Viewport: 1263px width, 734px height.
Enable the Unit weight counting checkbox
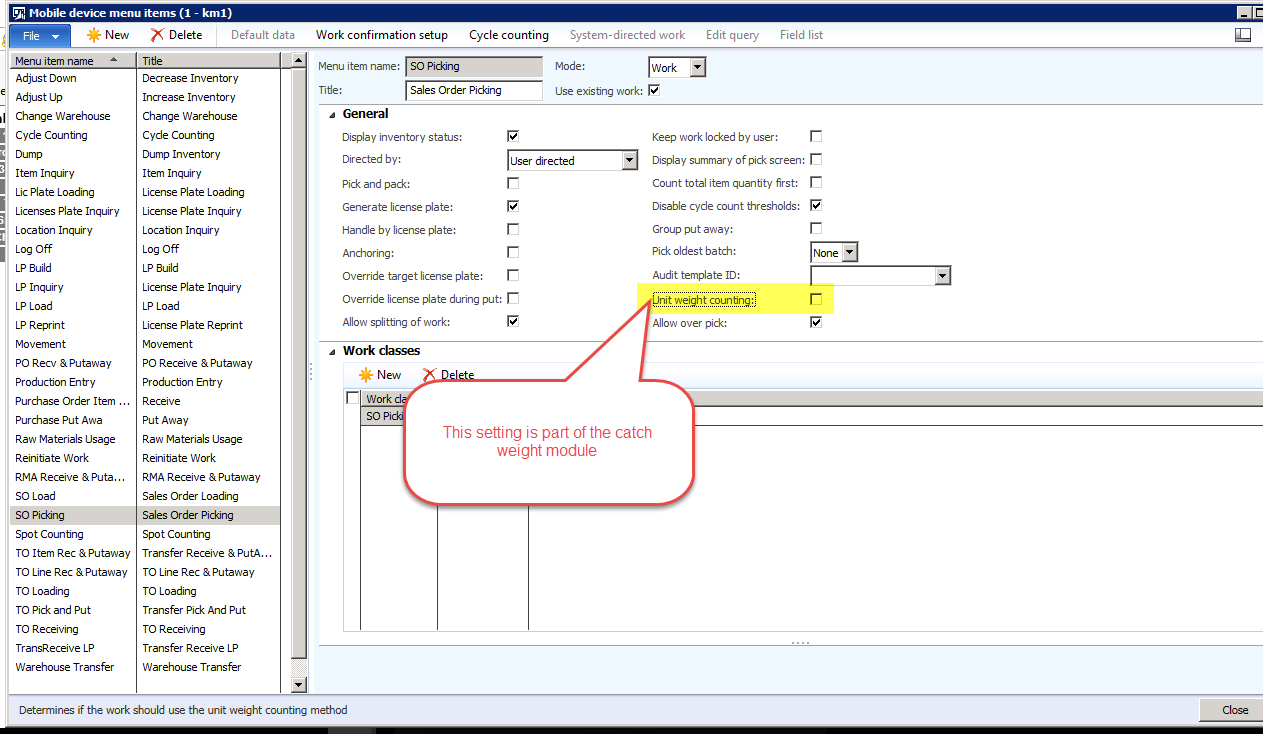click(816, 299)
